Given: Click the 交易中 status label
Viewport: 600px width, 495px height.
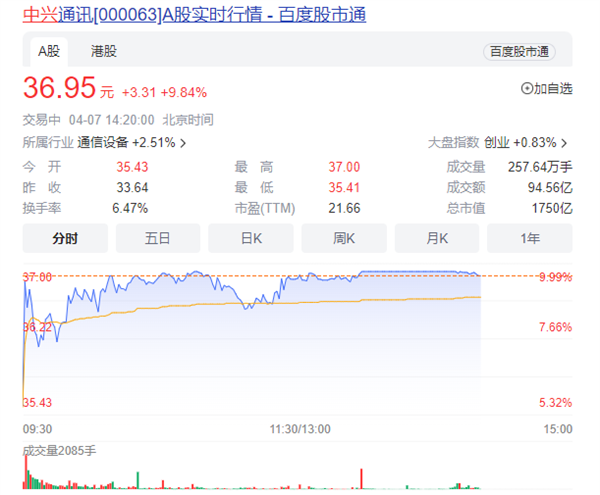Looking at the screenshot, I should pyautogui.click(x=42, y=120).
